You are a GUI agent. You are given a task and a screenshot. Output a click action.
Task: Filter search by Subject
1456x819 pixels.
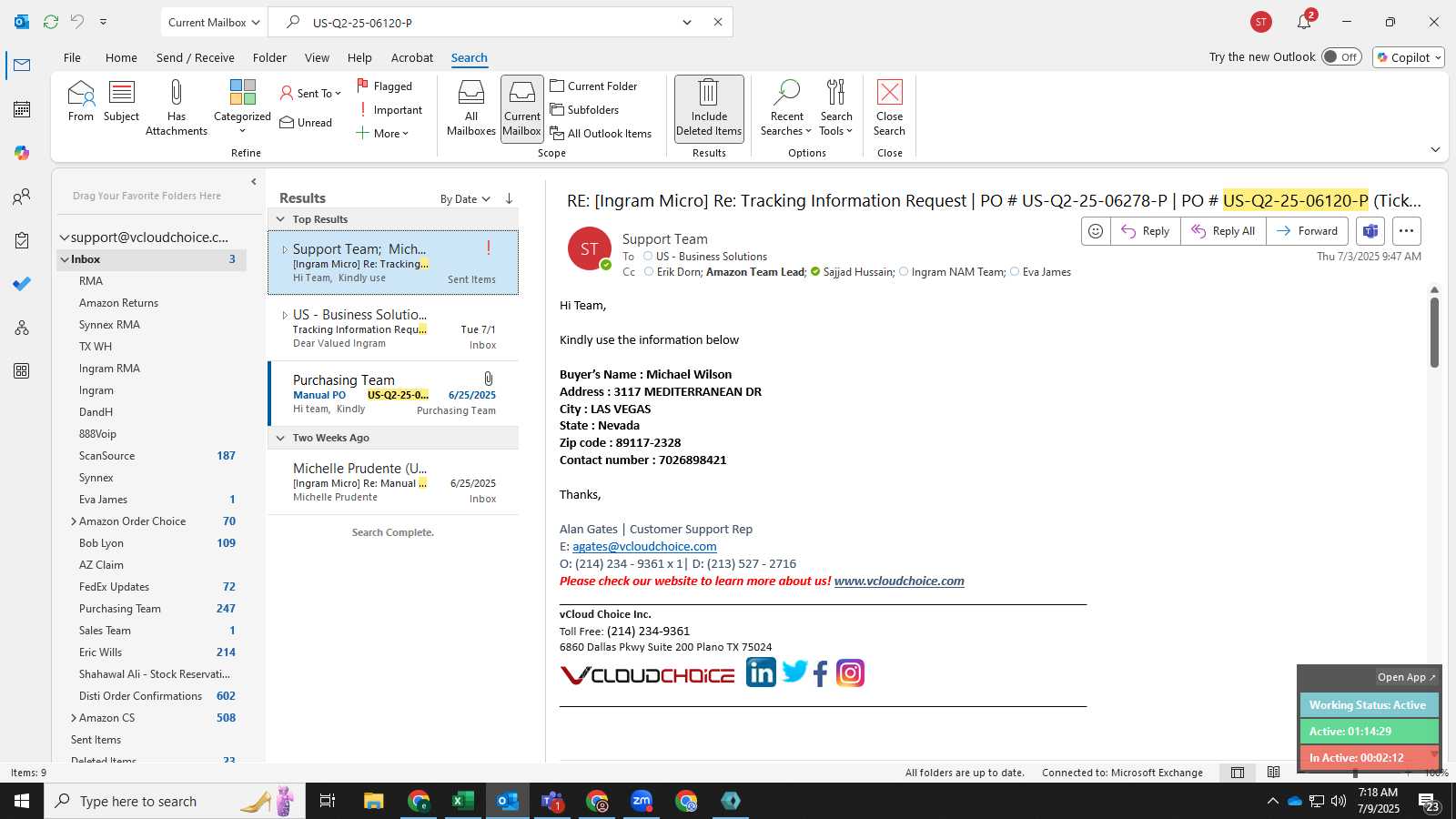tap(121, 101)
